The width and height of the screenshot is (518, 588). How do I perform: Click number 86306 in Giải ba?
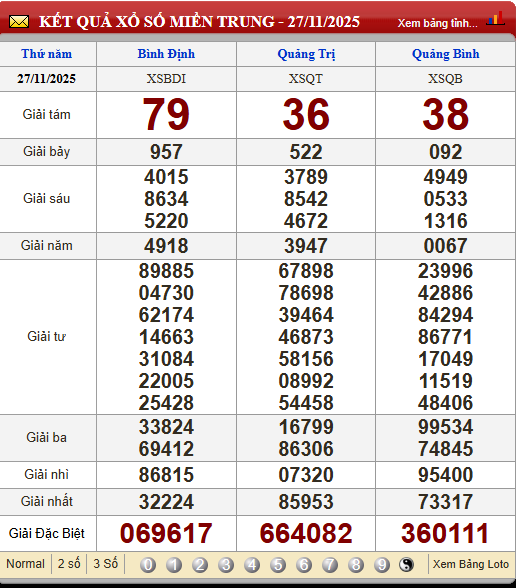[x=306, y=449]
